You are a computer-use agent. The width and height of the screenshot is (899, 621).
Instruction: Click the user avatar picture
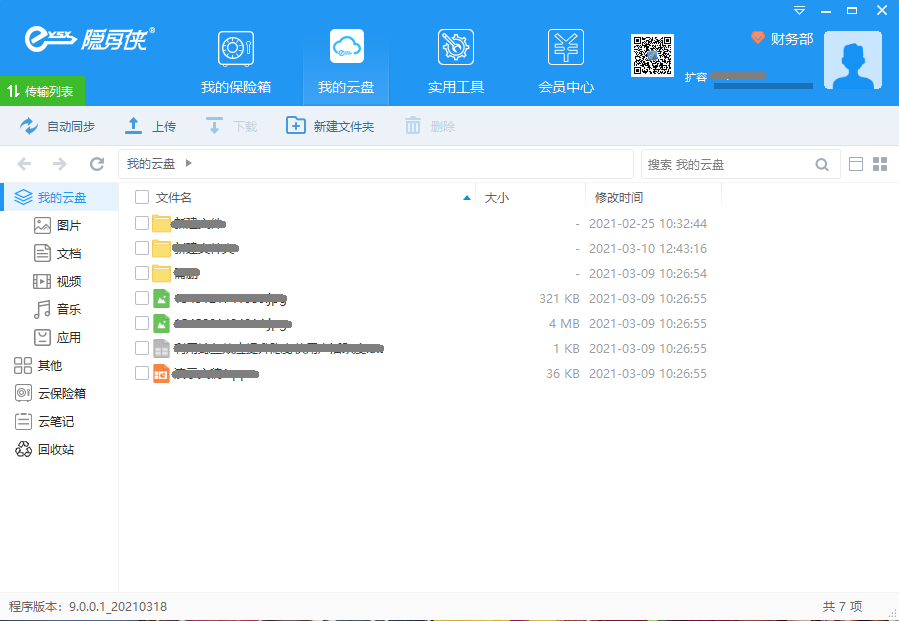(x=852, y=60)
